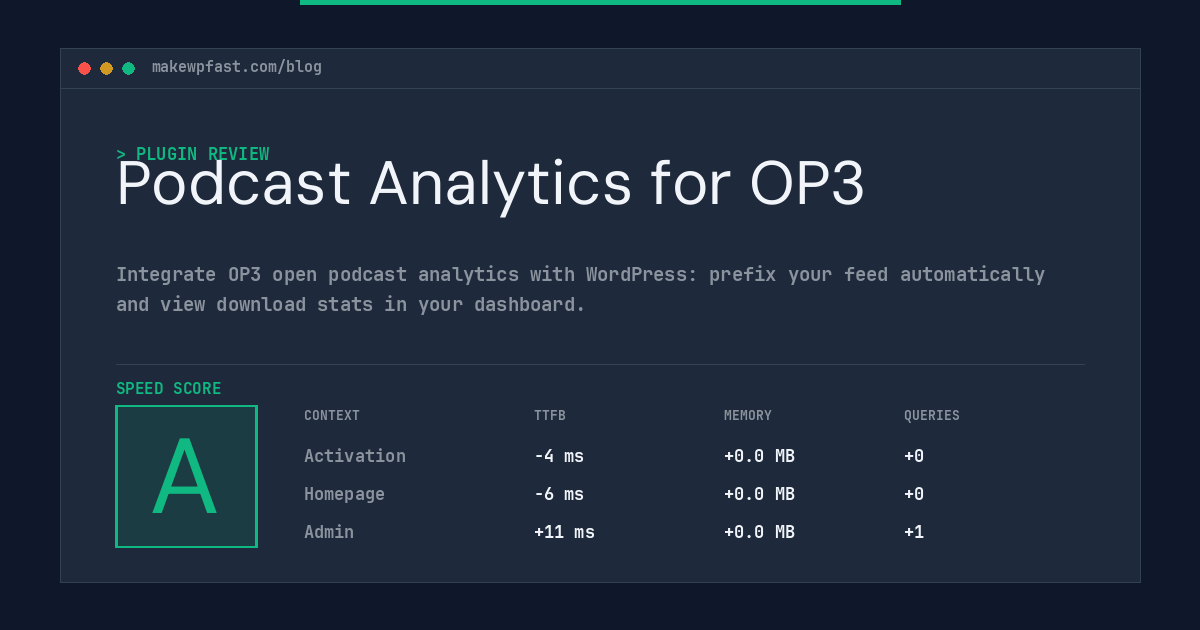Click the QUERIES column header
This screenshot has height=630, width=1200.
pyautogui.click(x=932, y=416)
